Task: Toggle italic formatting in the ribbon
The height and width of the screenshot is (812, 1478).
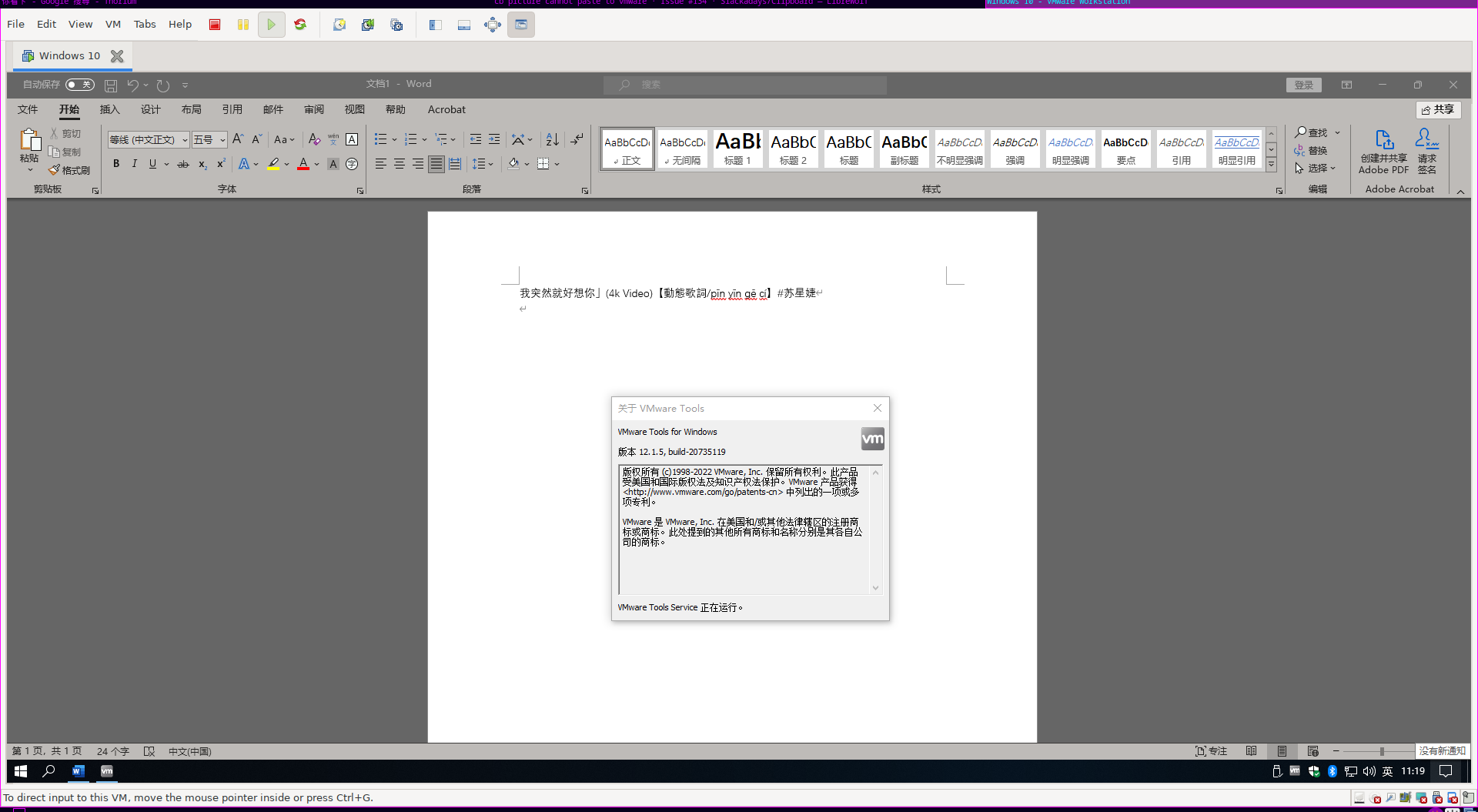Action: pyautogui.click(x=134, y=164)
